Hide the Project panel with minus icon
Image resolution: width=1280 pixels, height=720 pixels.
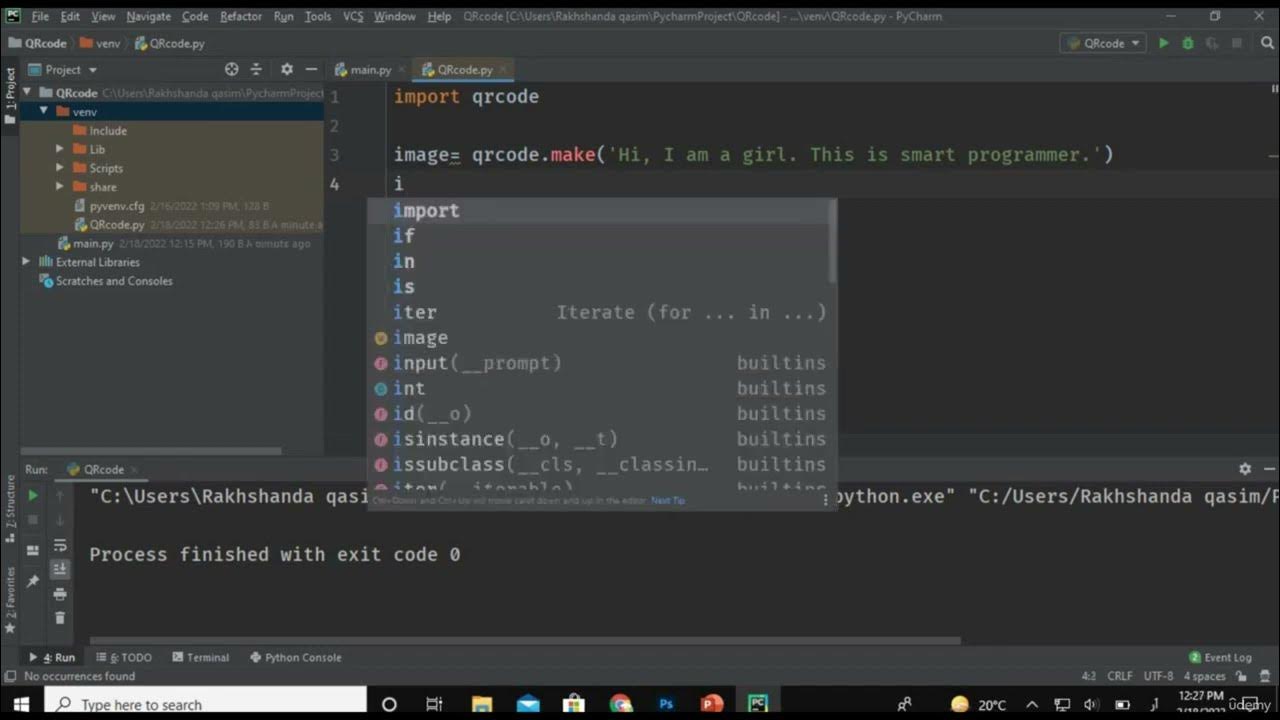(311, 69)
